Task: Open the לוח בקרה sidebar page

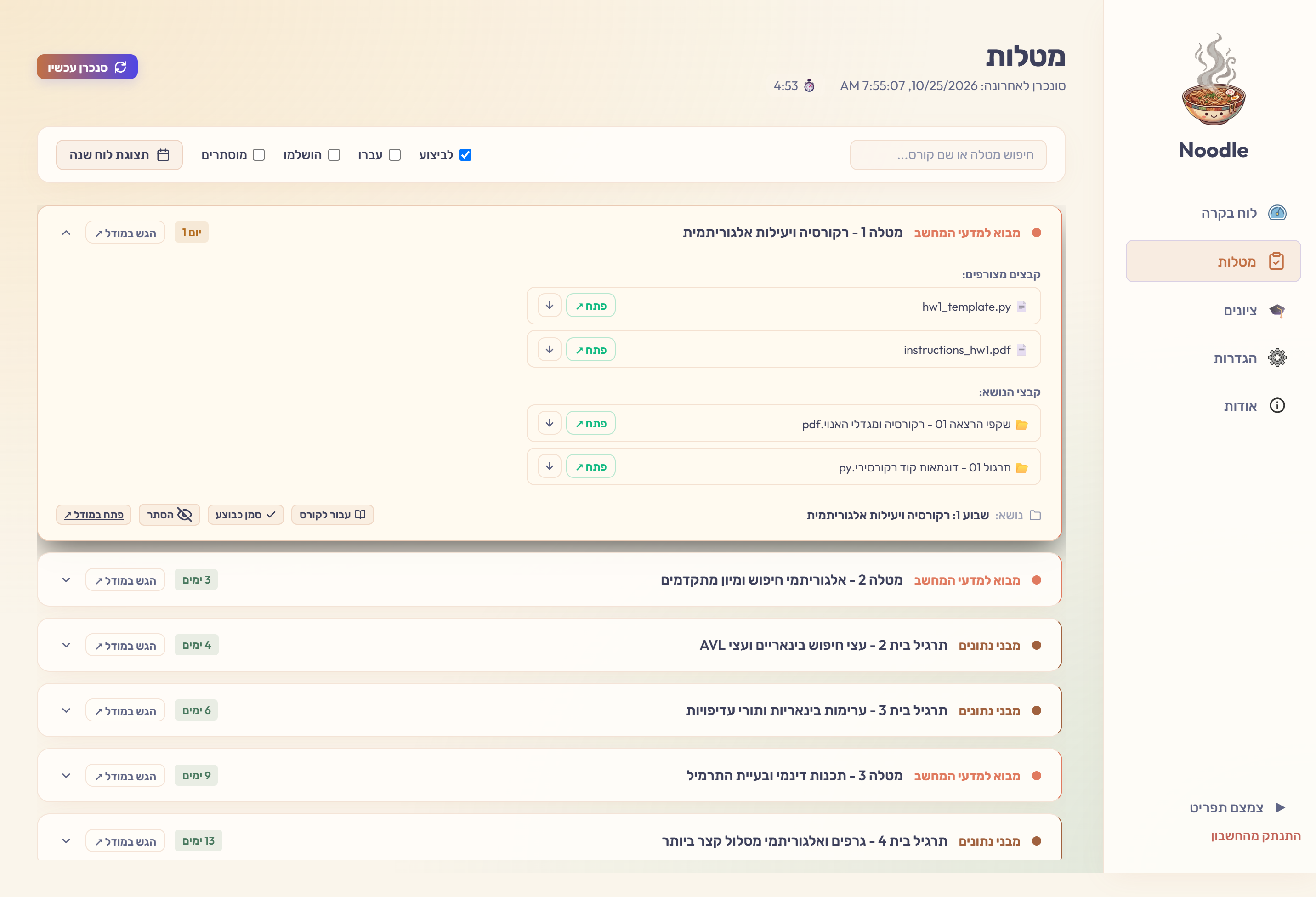Action: coord(1213,213)
